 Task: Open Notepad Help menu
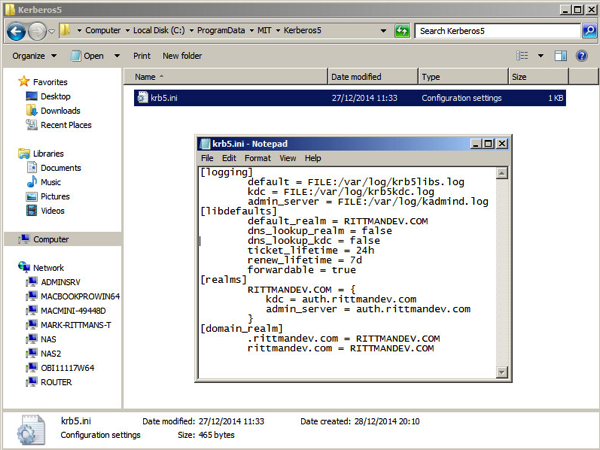tap(313, 158)
